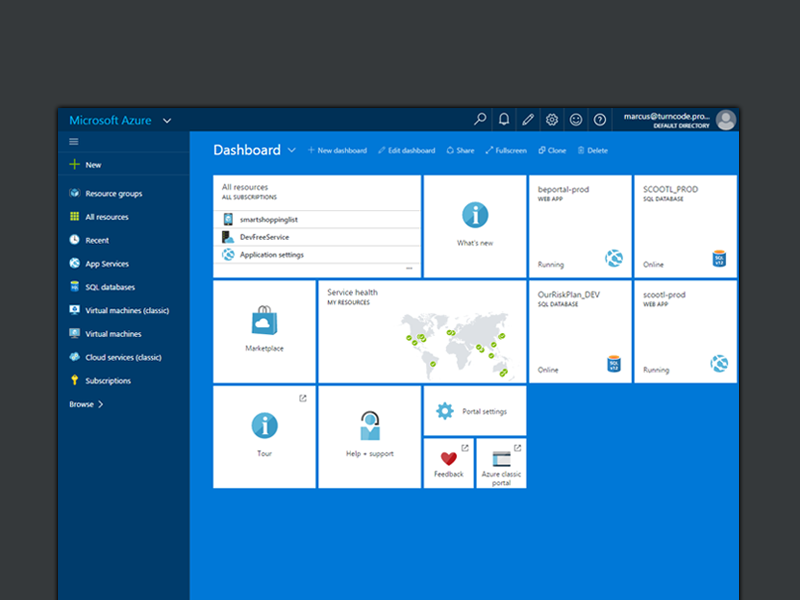The height and width of the screenshot is (600, 800).
Task: Select Virtual machines in sidebar
Action: point(113,334)
